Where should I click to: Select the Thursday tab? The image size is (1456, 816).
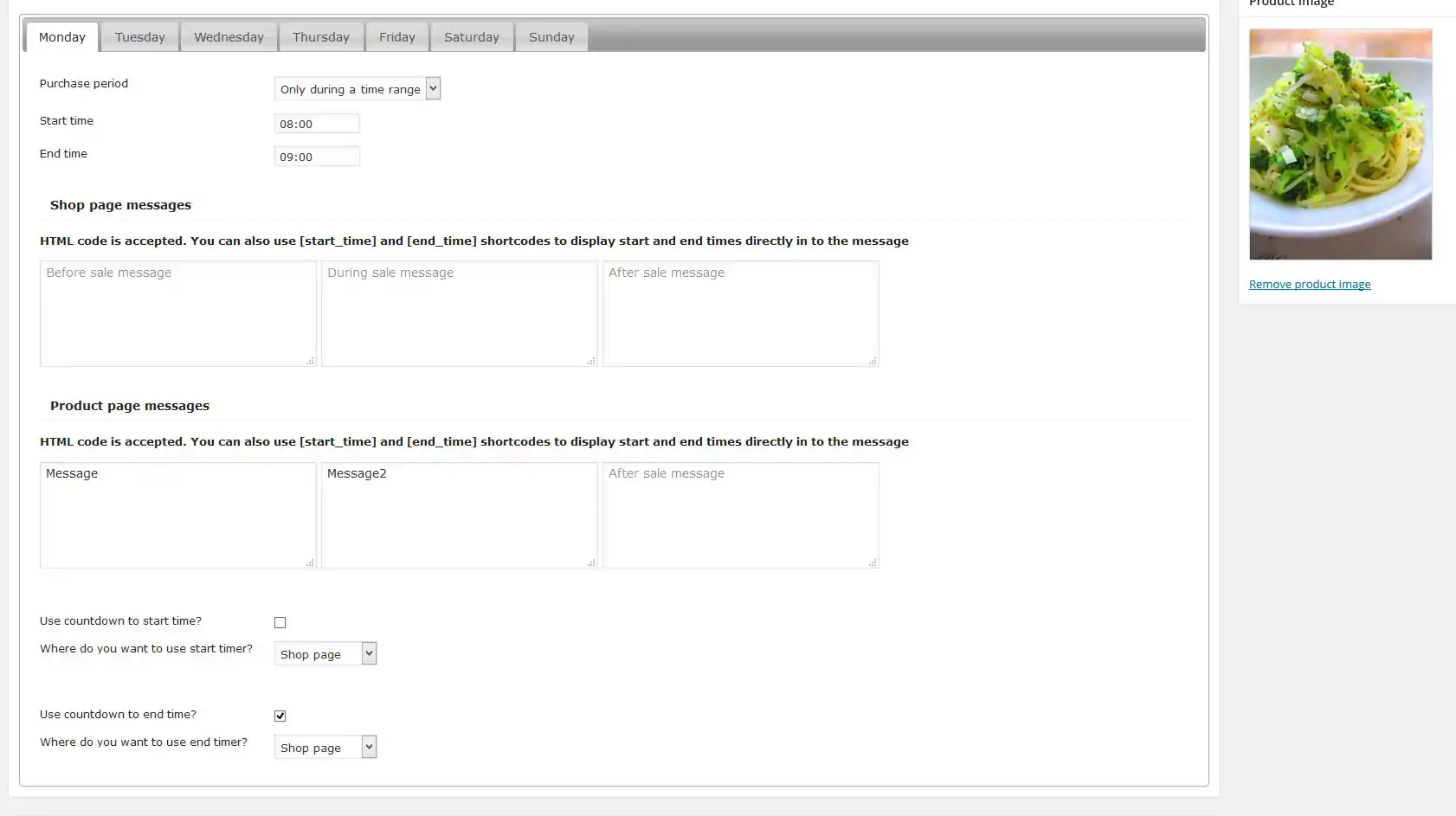(320, 36)
